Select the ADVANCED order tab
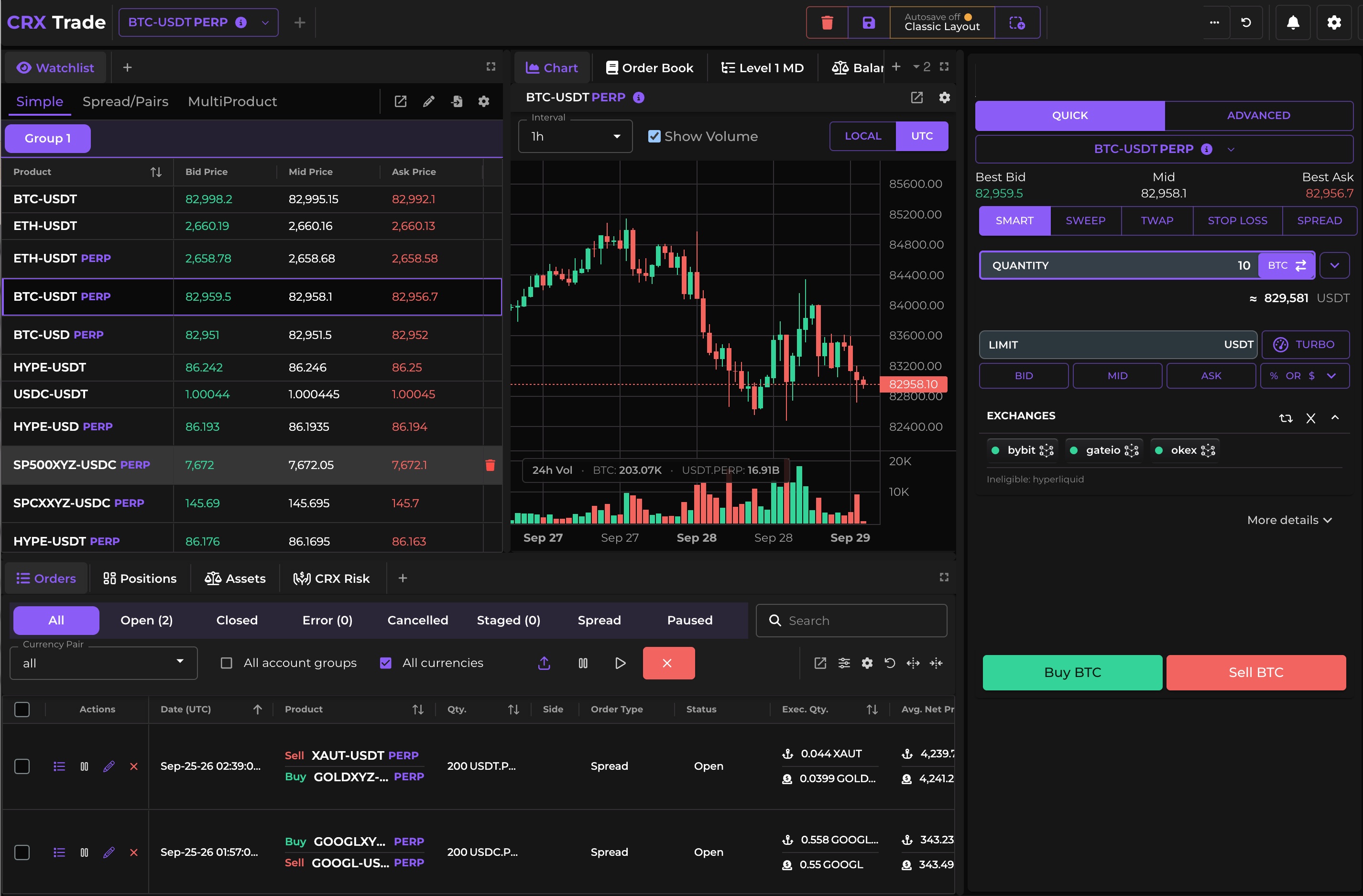Screen dimensions: 1363x896 tap(1258, 116)
